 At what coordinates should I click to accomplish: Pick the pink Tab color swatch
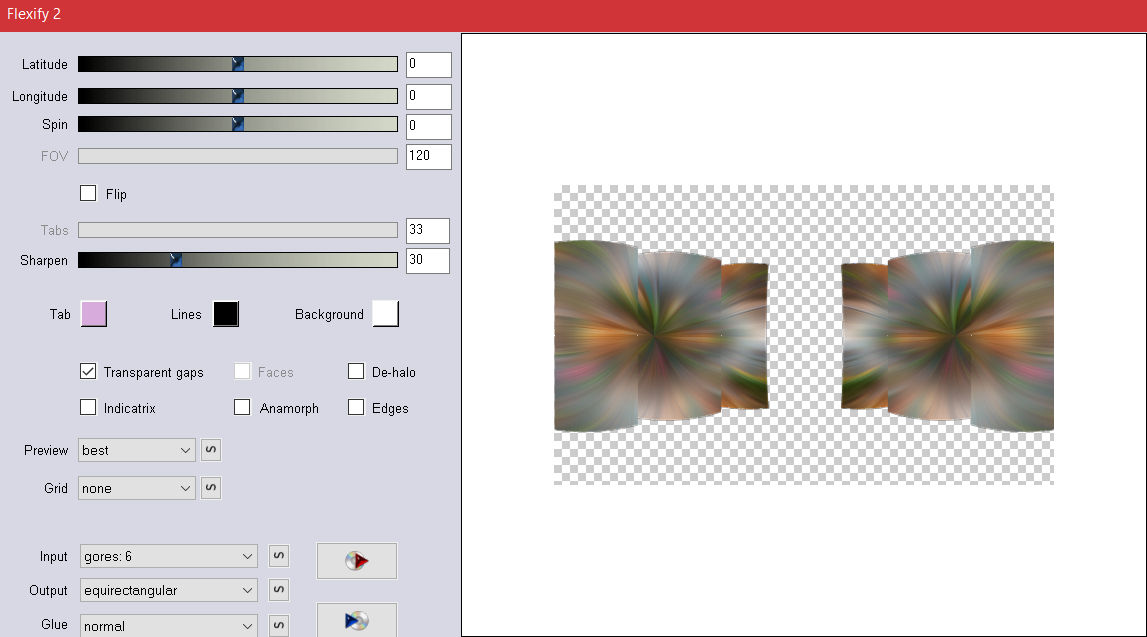pyautogui.click(x=93, y=314)
